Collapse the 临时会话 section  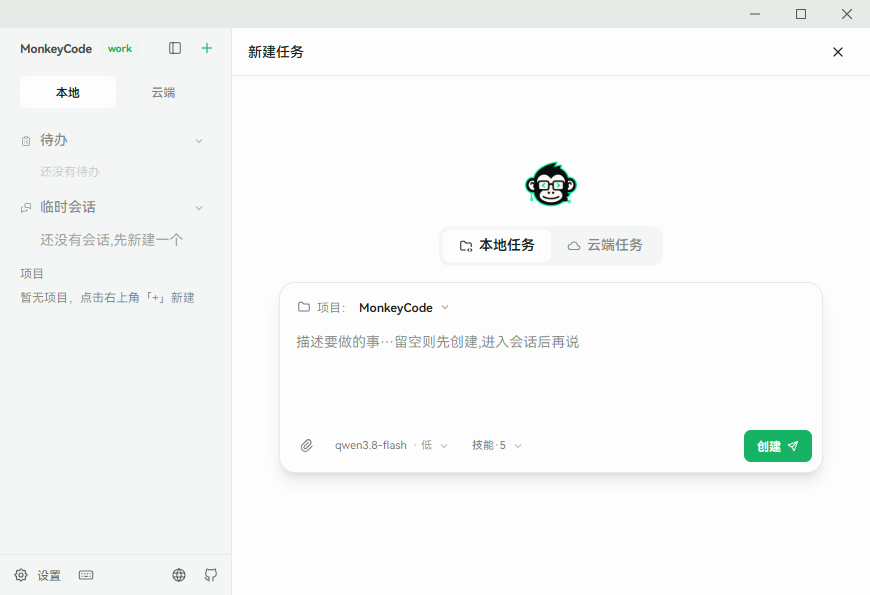click(199, 208)
